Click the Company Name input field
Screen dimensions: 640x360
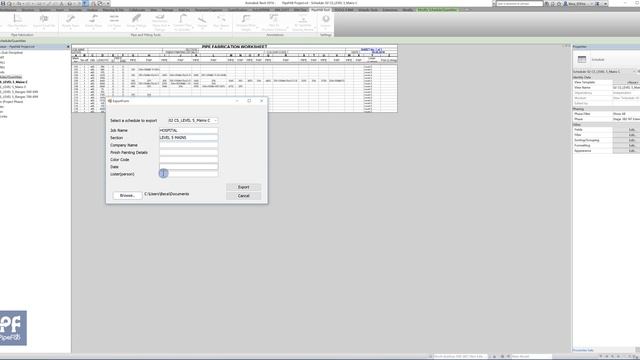point(188,145)
